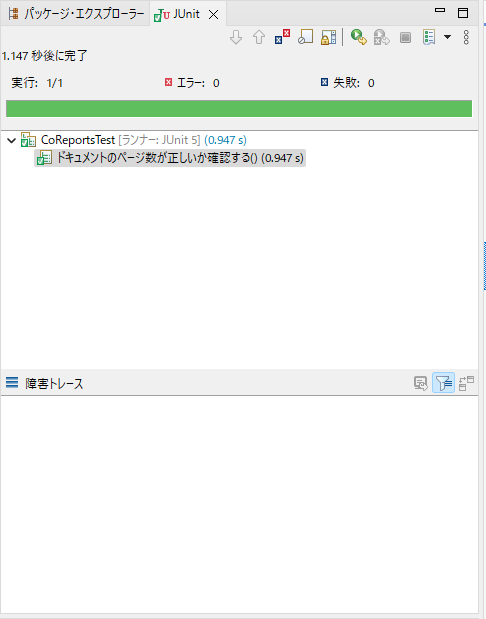Toggle the stack trace filter button
This screenshot has height=619, width=486.
(x=443, y=383)
